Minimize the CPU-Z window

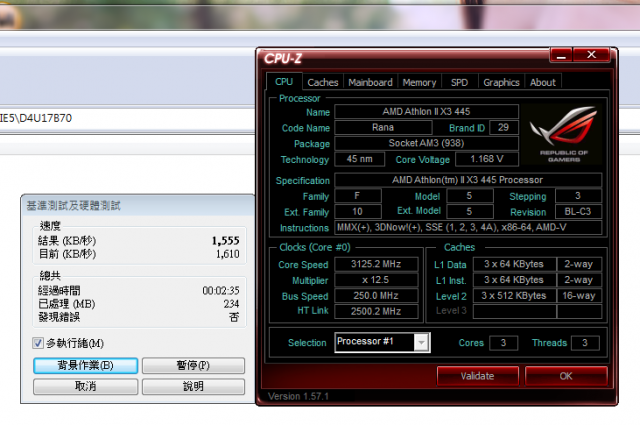561,55
